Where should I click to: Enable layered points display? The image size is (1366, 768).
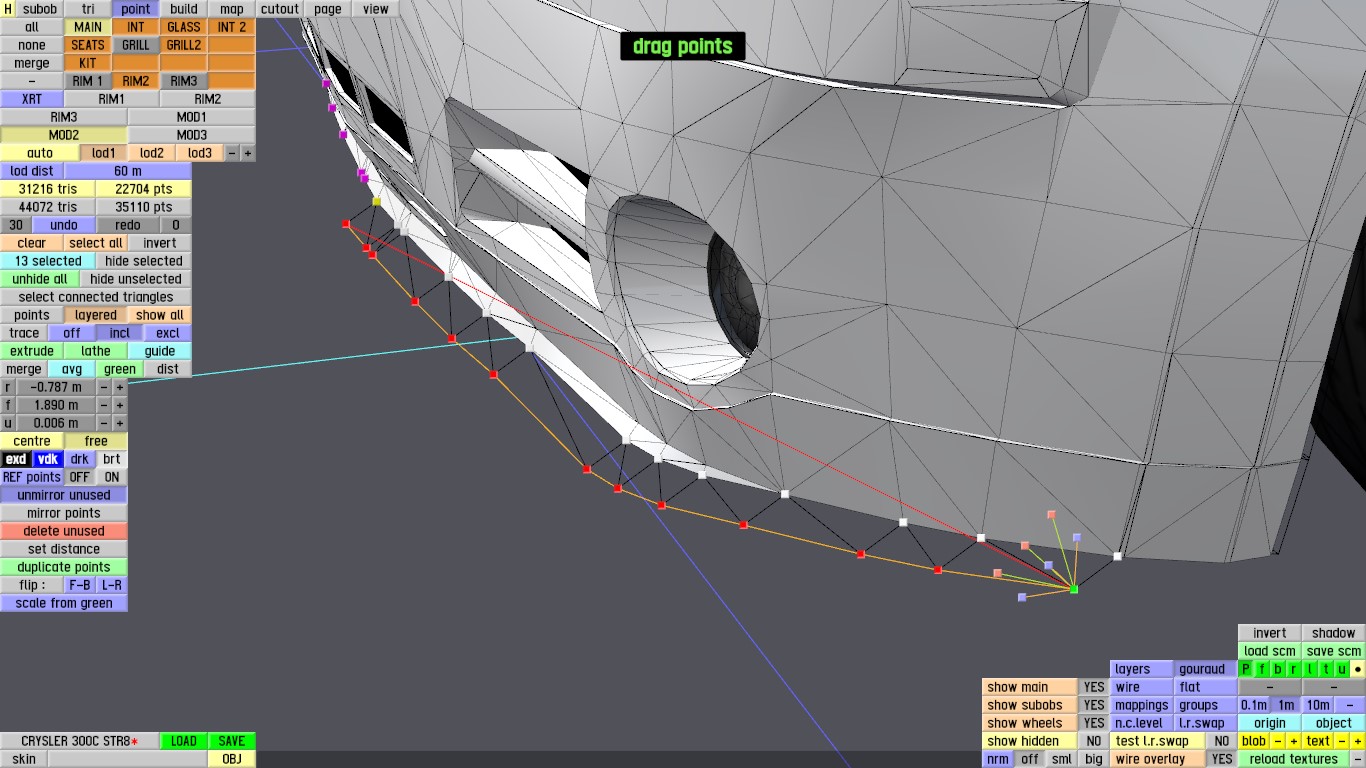click(x=96, y=315)
